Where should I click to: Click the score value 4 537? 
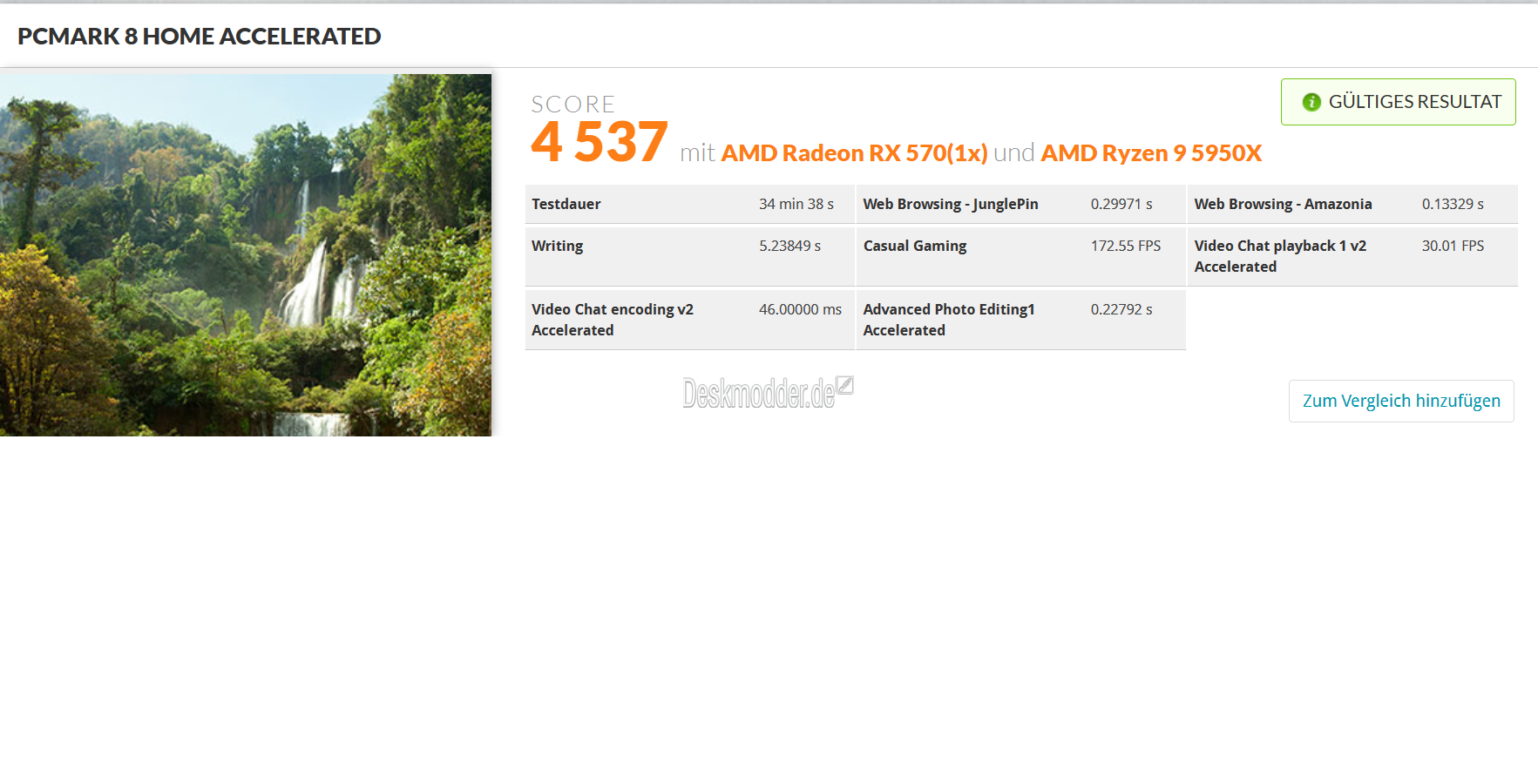[600, 142]
